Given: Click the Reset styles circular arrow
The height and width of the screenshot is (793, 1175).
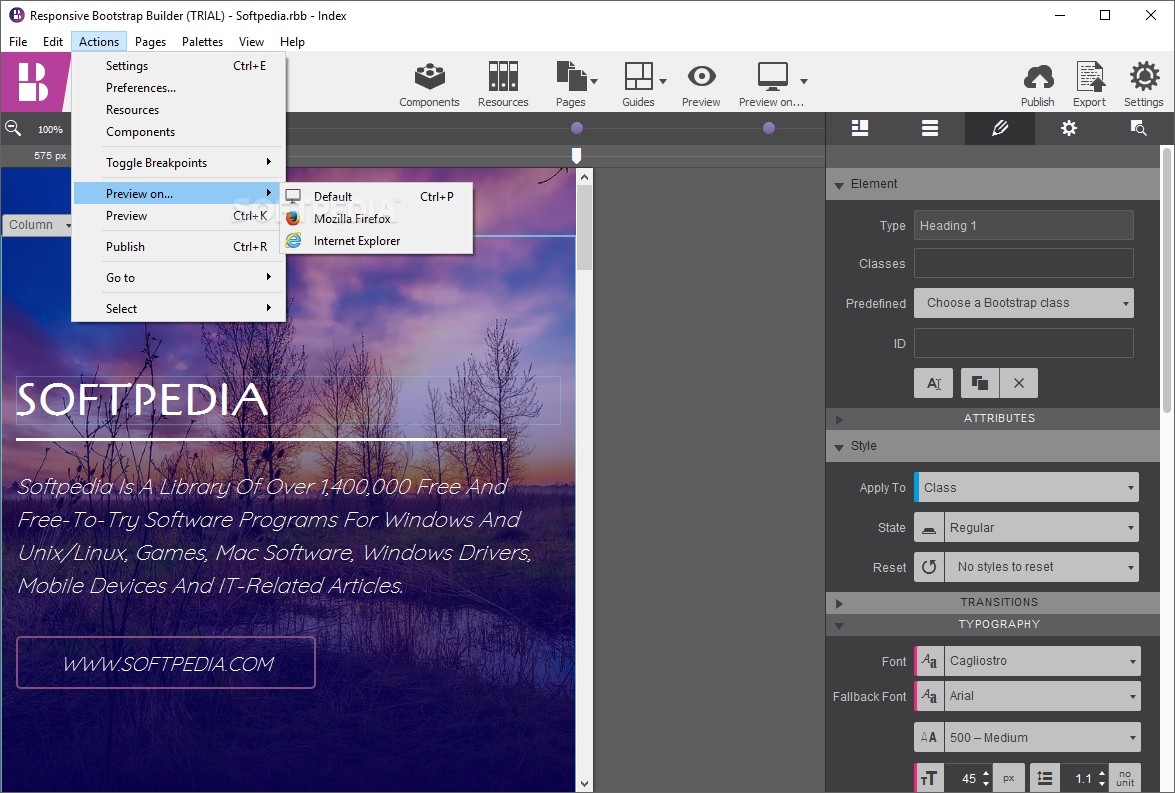Looking at the screenshot, I should click(928, 567).
